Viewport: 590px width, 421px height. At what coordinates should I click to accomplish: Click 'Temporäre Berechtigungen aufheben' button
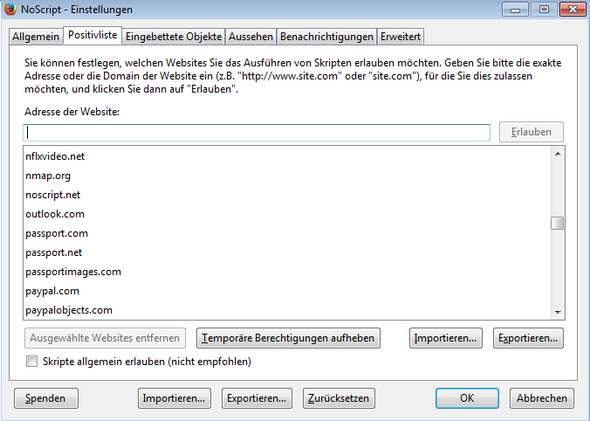click(288, 338)
